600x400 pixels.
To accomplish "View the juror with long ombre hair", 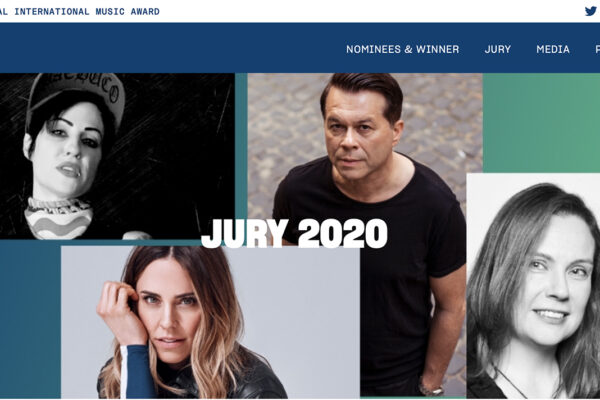I will tap(210, 322).
